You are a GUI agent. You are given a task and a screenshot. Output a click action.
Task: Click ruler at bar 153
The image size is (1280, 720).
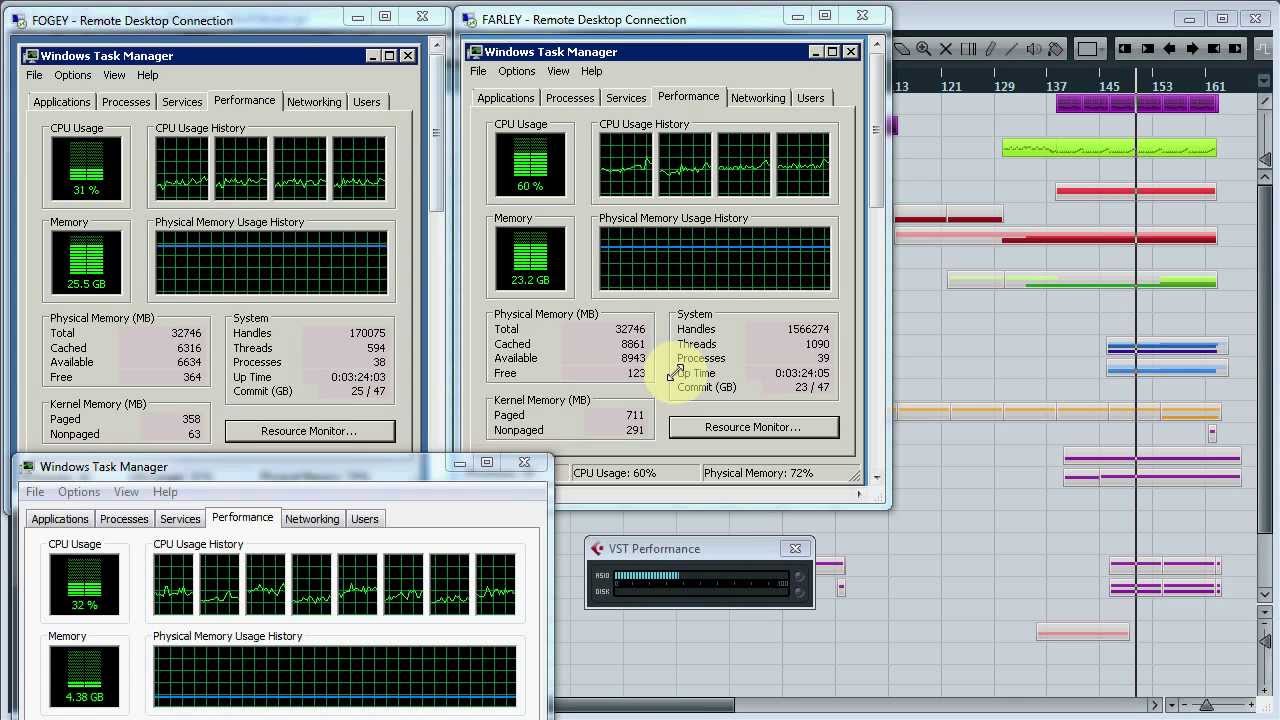pos(1162,87)
